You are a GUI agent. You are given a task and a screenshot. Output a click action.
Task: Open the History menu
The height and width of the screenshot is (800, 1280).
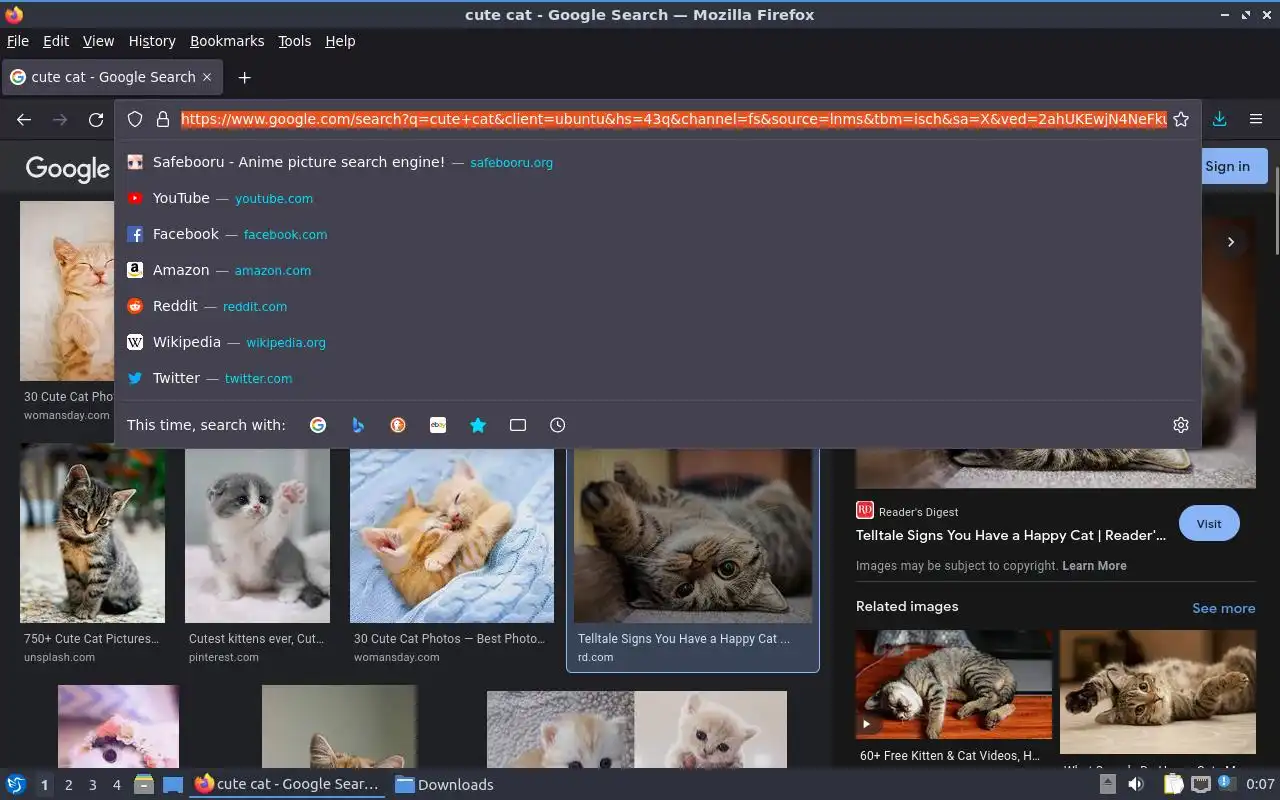[152, 41]
